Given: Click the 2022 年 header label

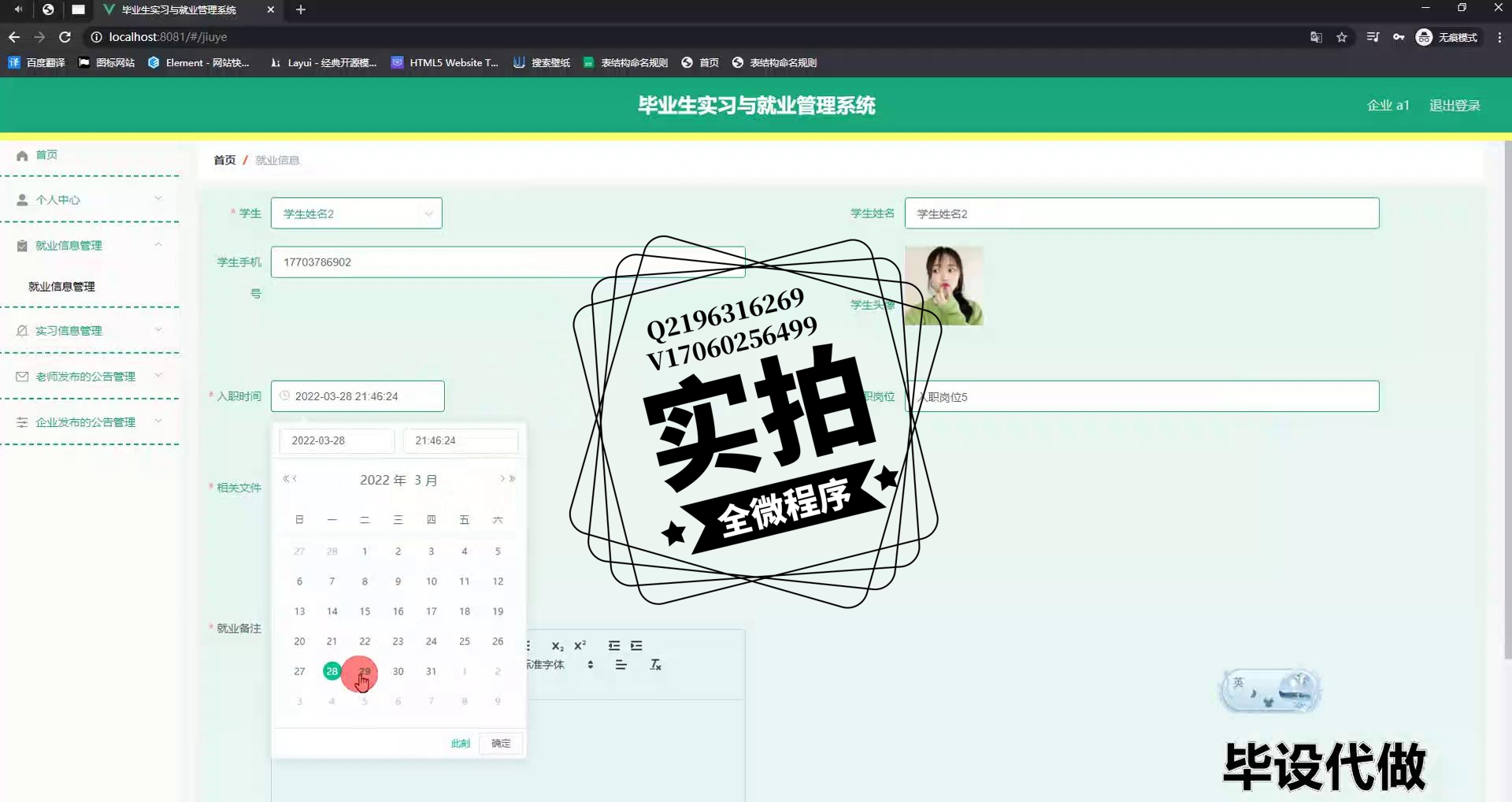Looking at the screenshot, I should click(383, 480).
